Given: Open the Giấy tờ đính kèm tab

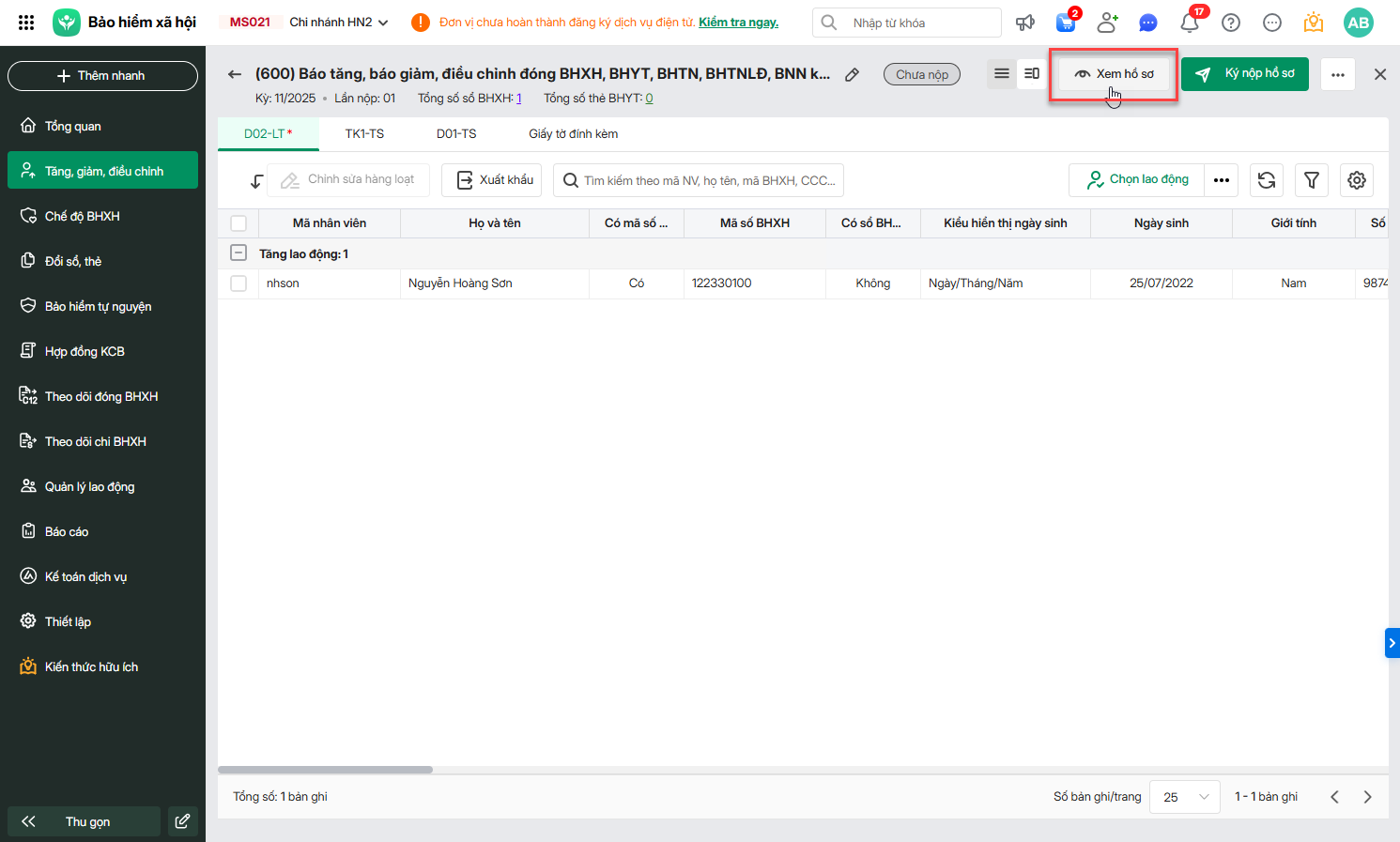Looking at the screenshot, I should [x=573, y=134].
